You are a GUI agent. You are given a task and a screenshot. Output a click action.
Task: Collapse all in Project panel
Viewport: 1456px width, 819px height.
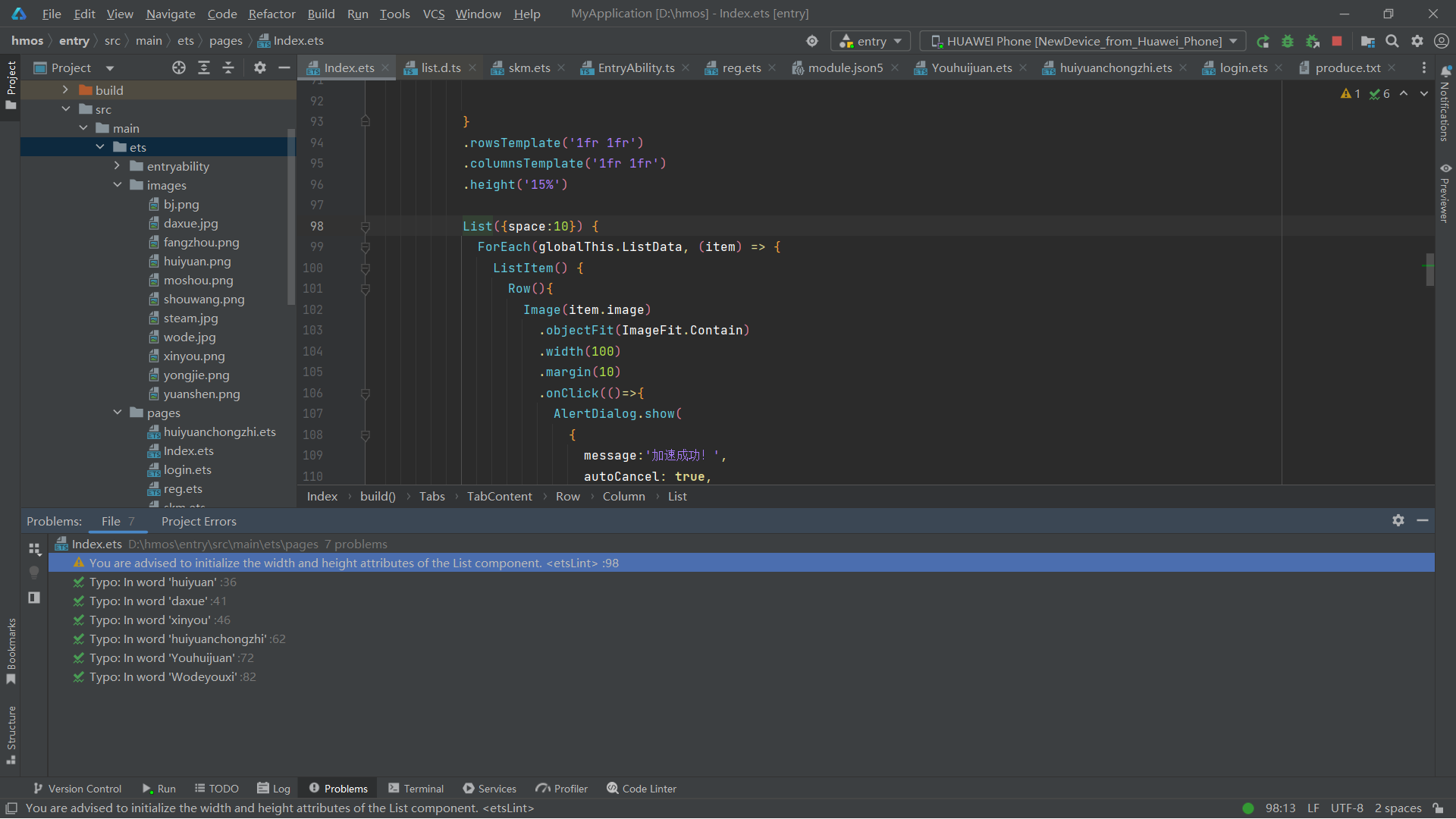228,67
